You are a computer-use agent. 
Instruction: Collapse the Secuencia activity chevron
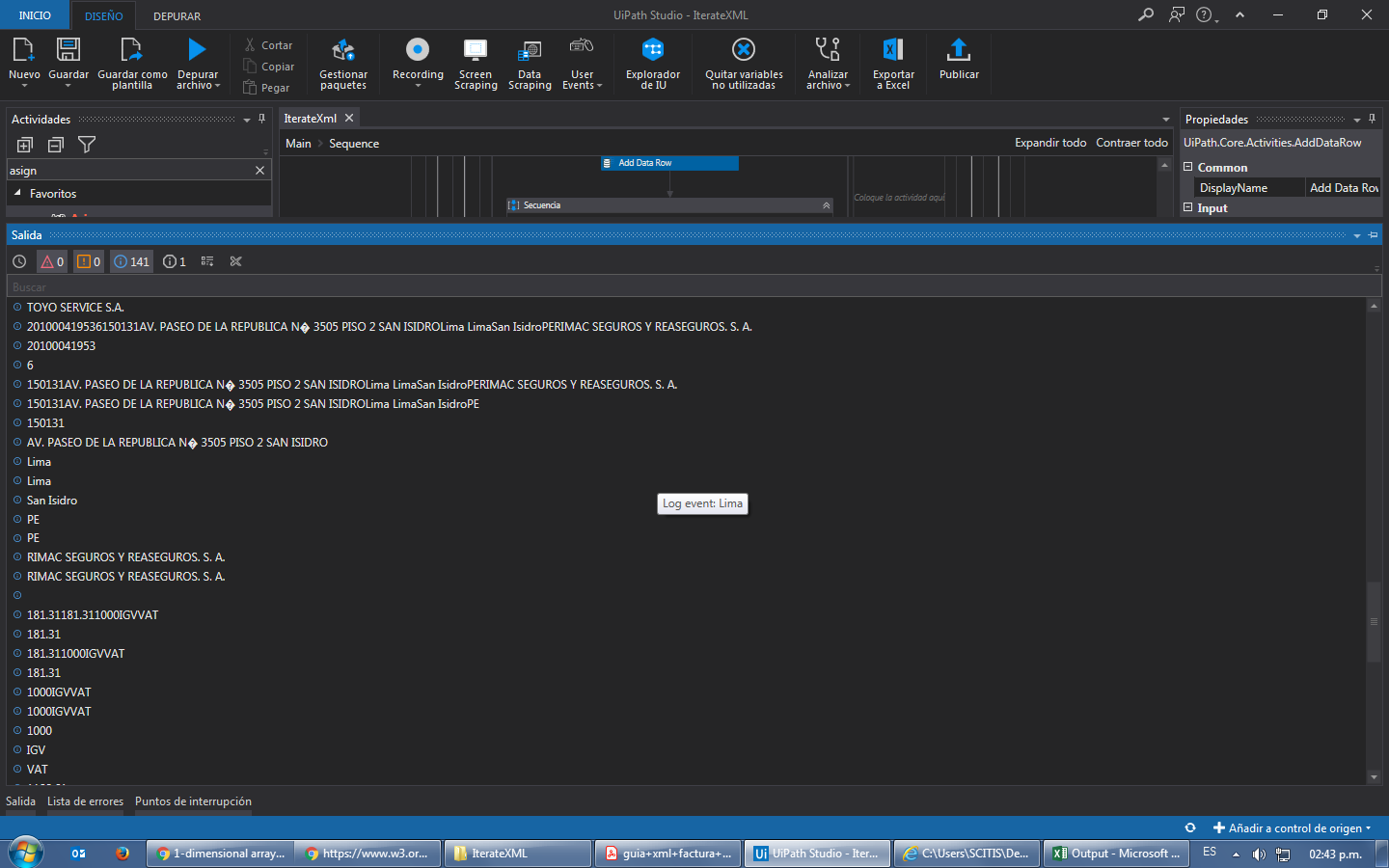pos(826,205)
